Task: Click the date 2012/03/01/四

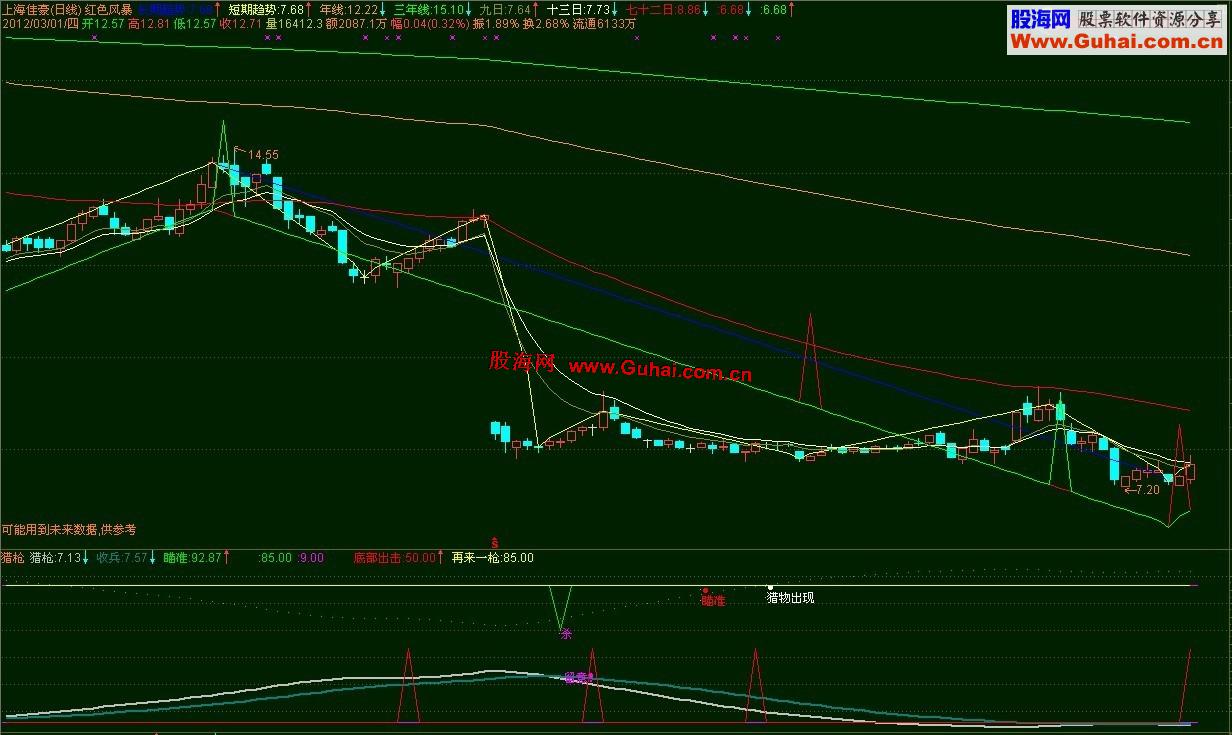Action: coord(41,23)
